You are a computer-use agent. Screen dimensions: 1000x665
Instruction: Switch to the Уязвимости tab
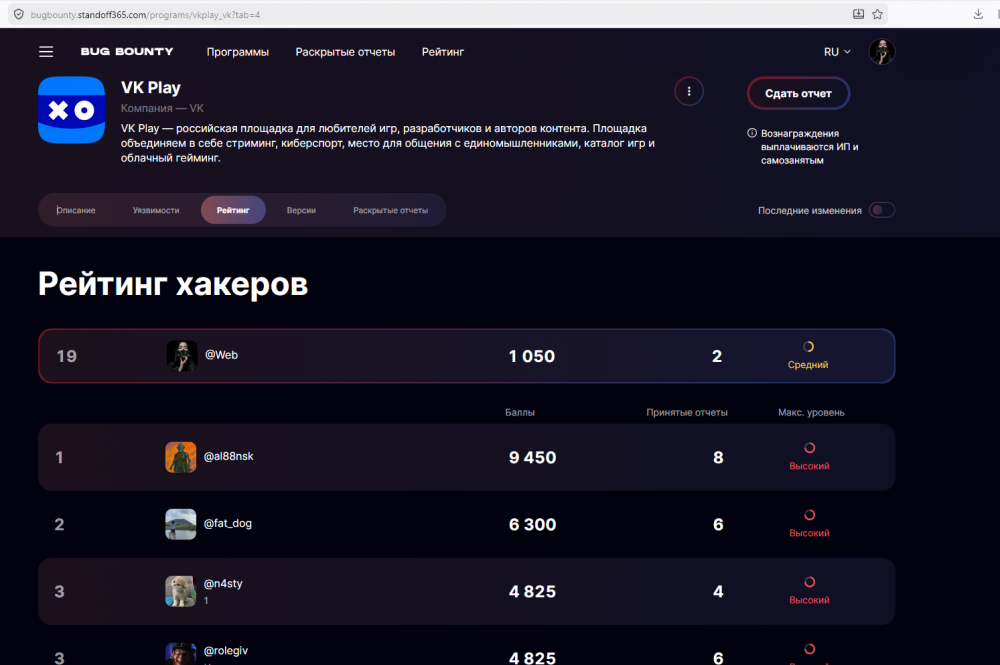pyautogui.click(x=156, y=210)
